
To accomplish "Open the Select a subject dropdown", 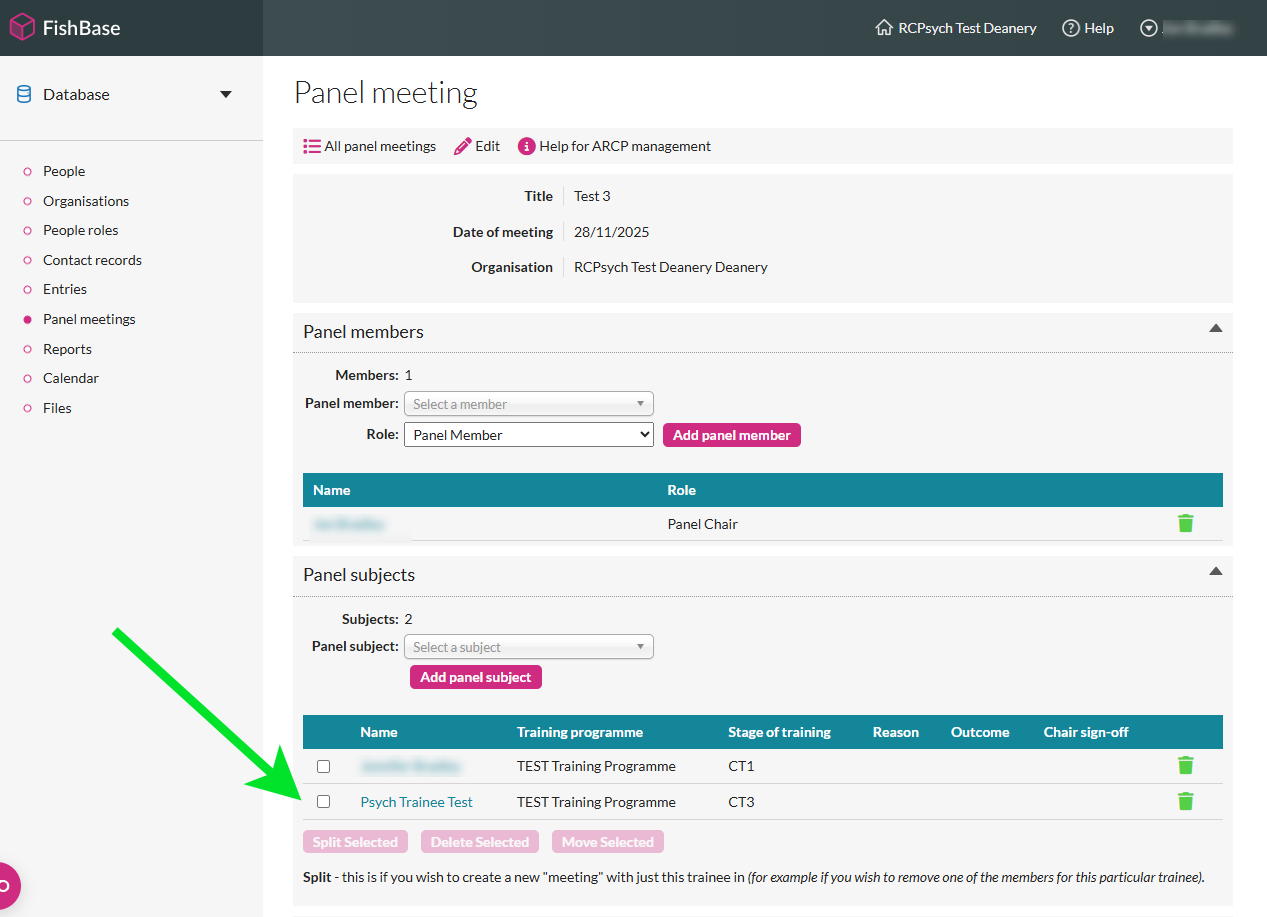I will tap(528, 647).
